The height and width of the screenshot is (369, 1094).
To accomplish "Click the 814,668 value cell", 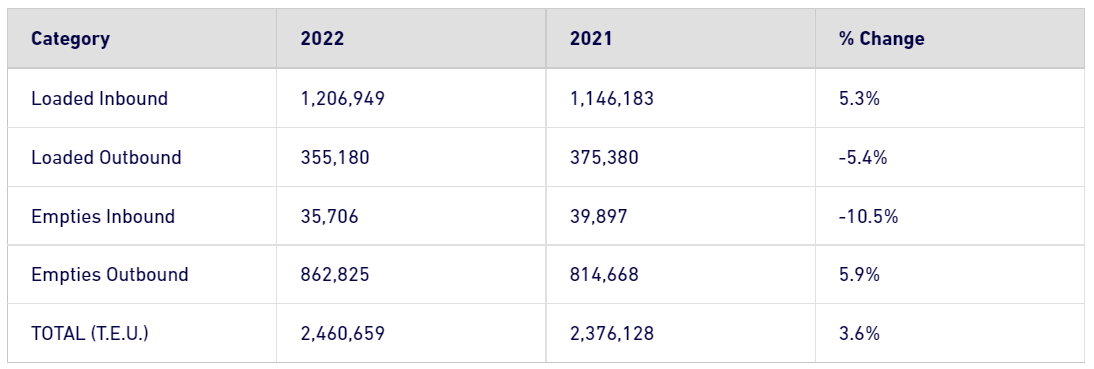I will click(604, 274).
